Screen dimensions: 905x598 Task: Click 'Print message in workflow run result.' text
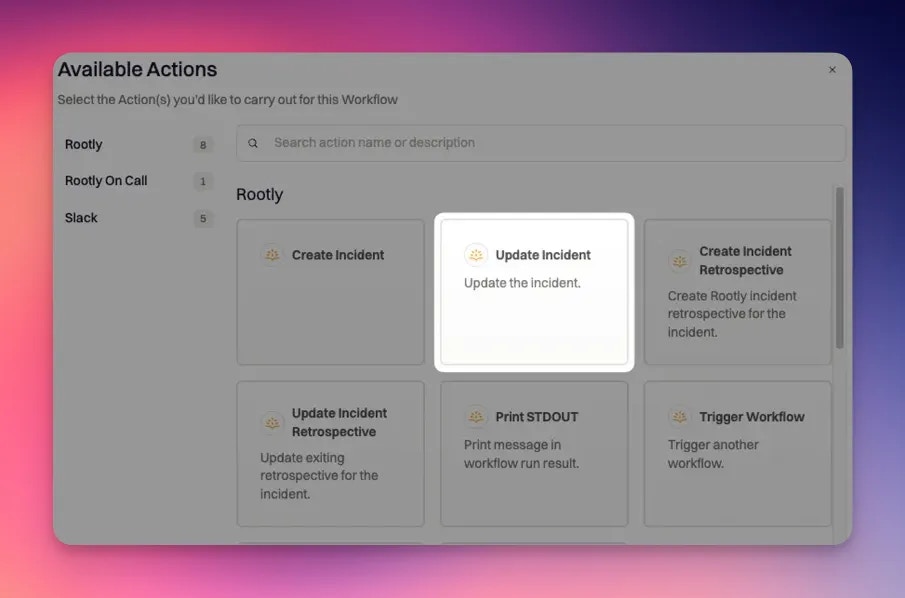(521, 454)
